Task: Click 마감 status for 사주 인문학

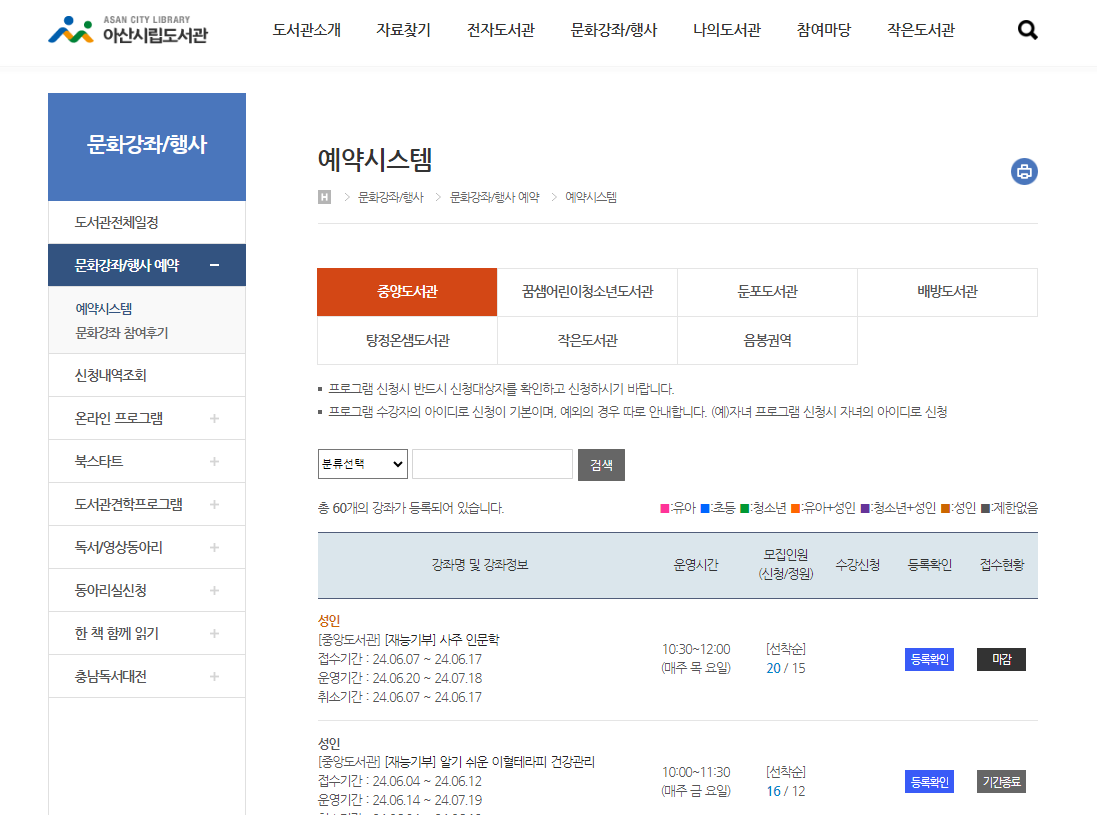Action: pos(1001,659)
